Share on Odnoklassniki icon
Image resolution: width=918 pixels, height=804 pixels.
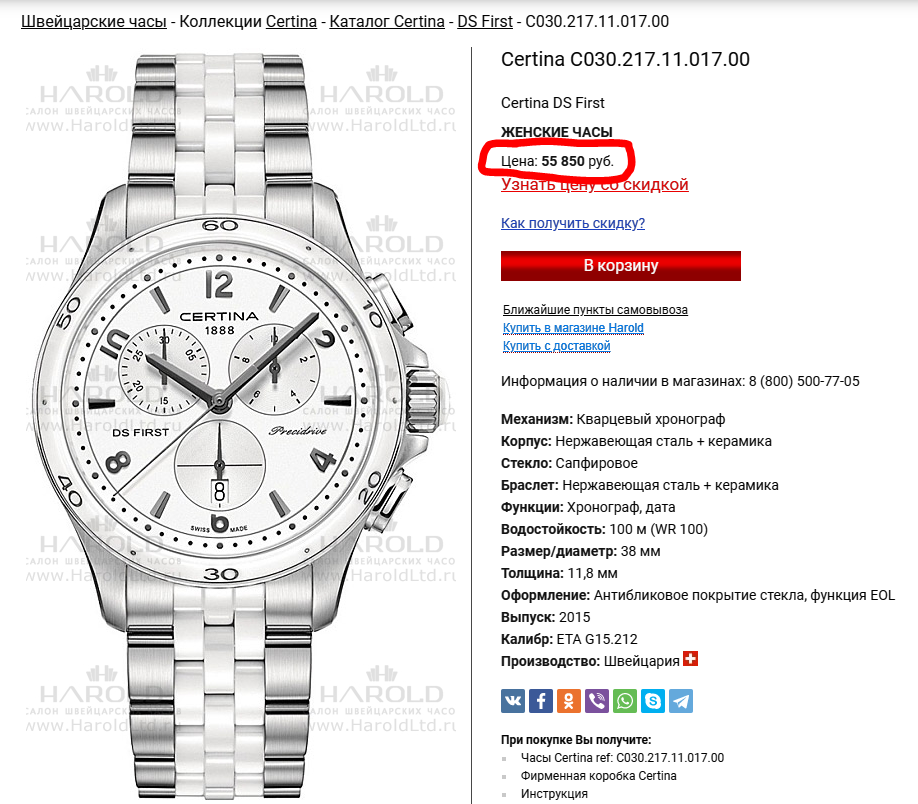(x=569, y=700)
